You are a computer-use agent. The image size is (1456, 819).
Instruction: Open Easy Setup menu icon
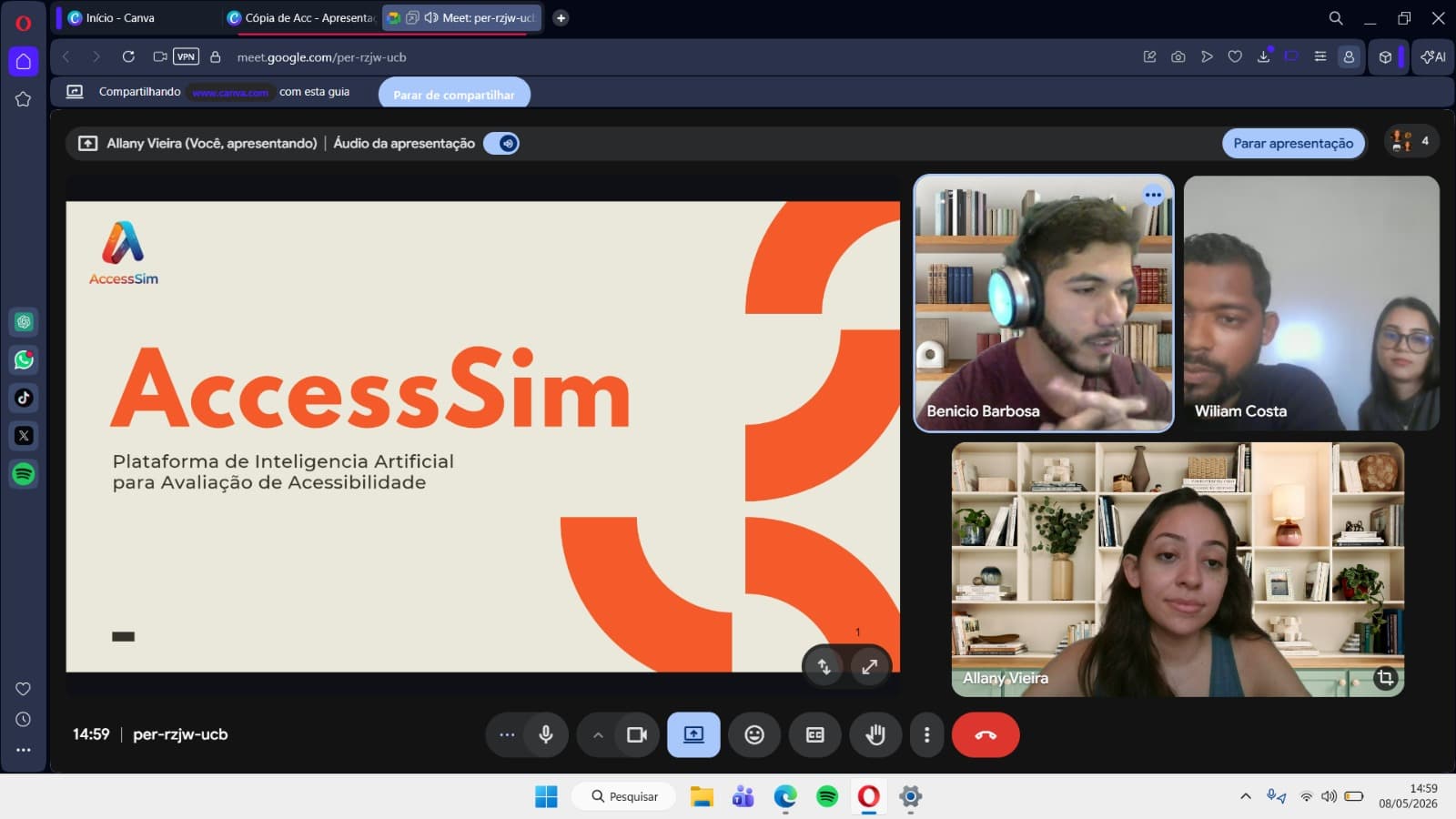(1319, 56)
